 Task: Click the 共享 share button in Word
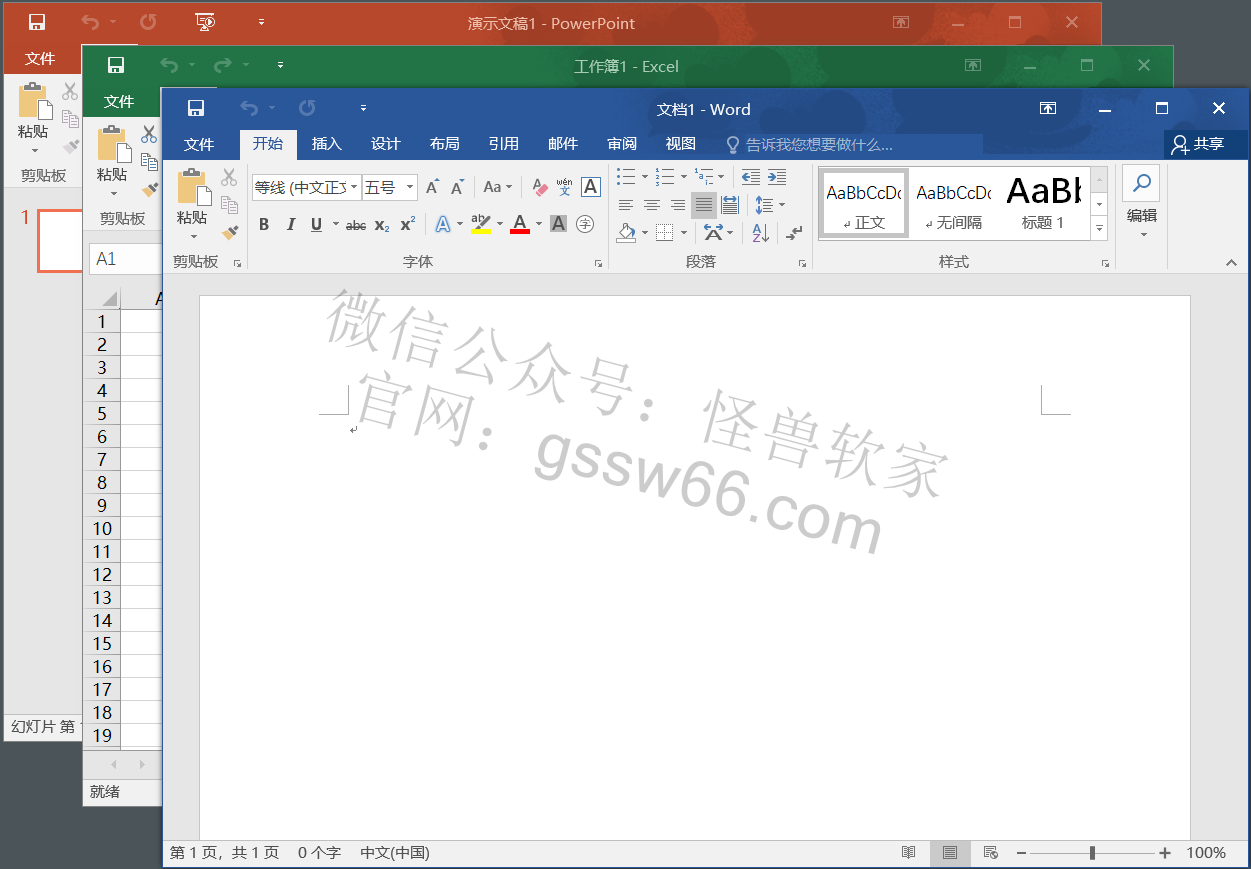point(1199,144)
